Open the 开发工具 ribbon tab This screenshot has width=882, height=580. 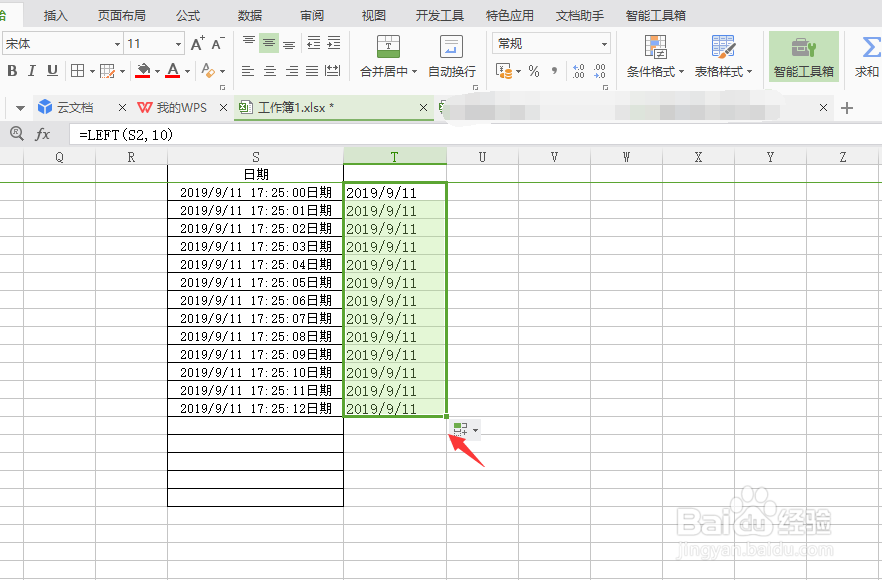click(x=439, y=15)
